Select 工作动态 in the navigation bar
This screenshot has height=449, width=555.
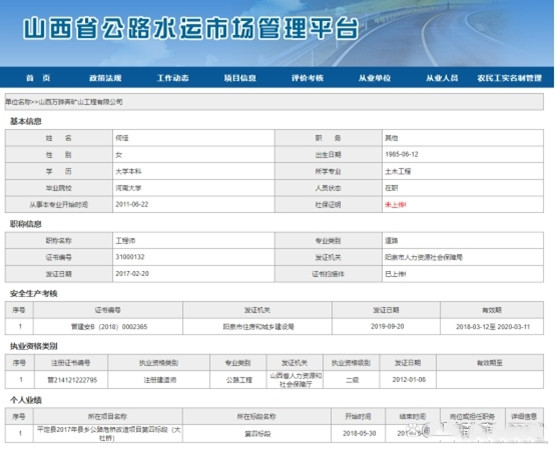click(173, 78)
